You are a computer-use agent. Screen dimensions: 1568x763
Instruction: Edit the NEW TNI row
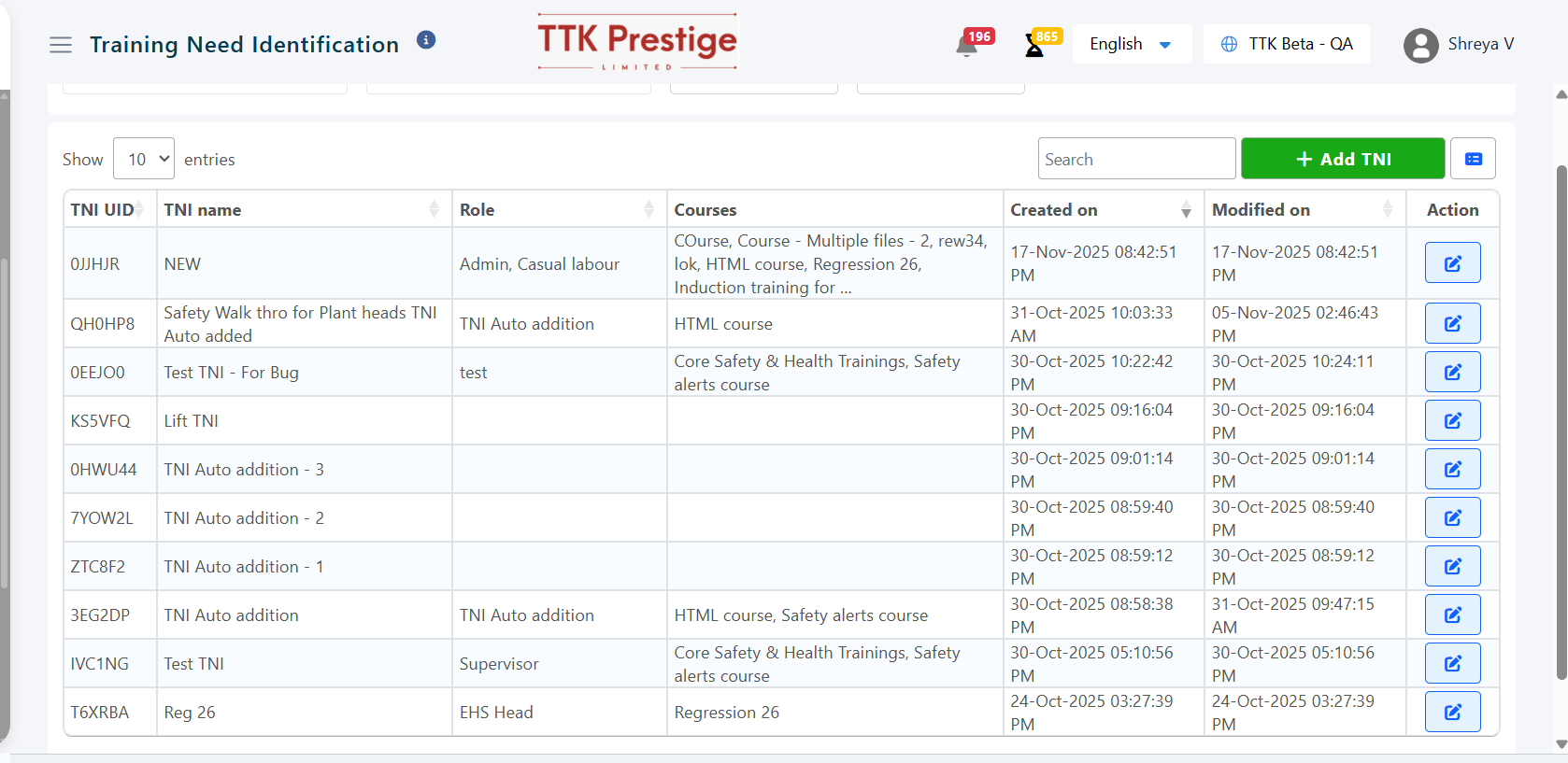pyautogui.click(x=1452, y=263)
